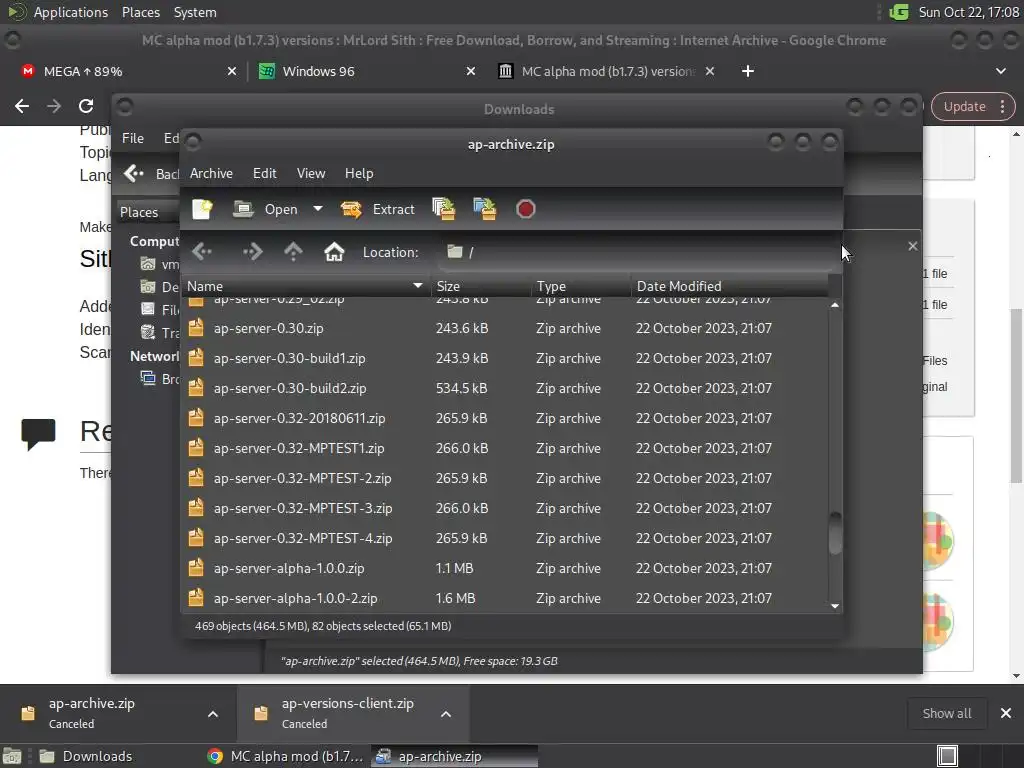Viewport: 1024px width, 768px height.
Task: Select ap-server-0.30-build1.zip file
Action: [x=504, y=358]
